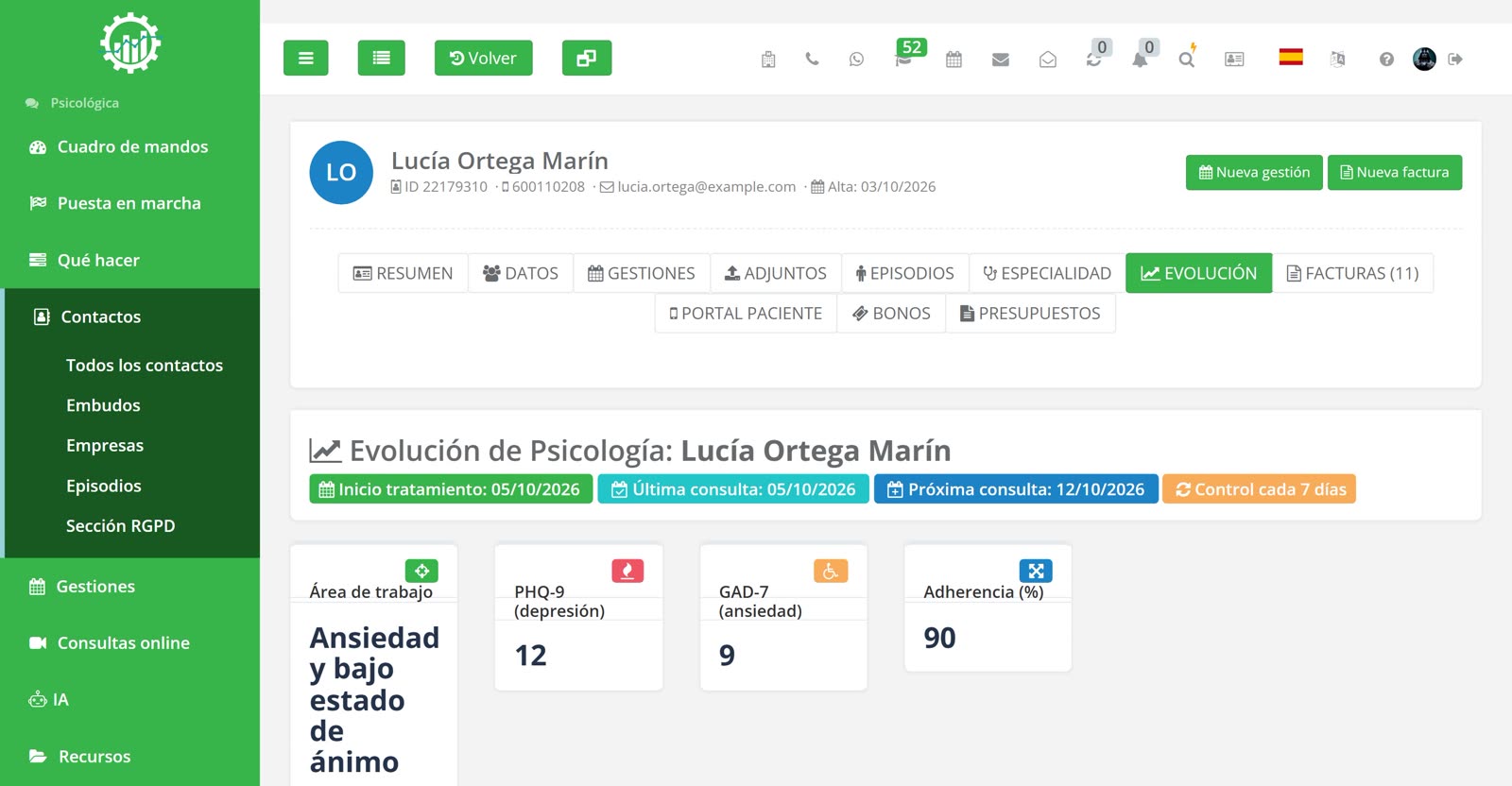Click the closed envelope mail icon
Image resolution: width=1512 pixels, height=786 pixels.
1001,60
